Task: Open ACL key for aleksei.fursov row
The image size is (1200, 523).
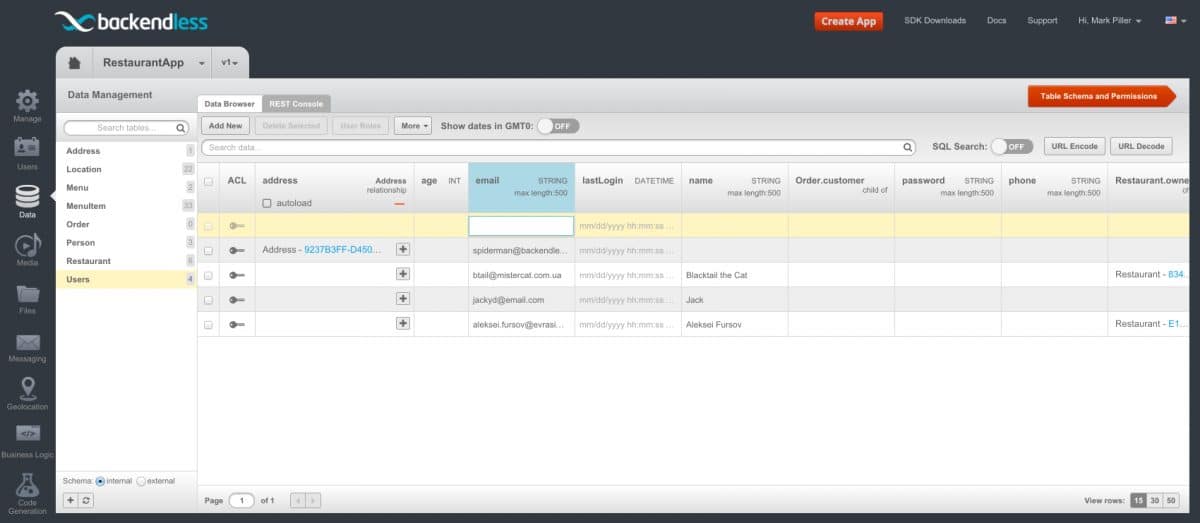Action: pos(237,324)
